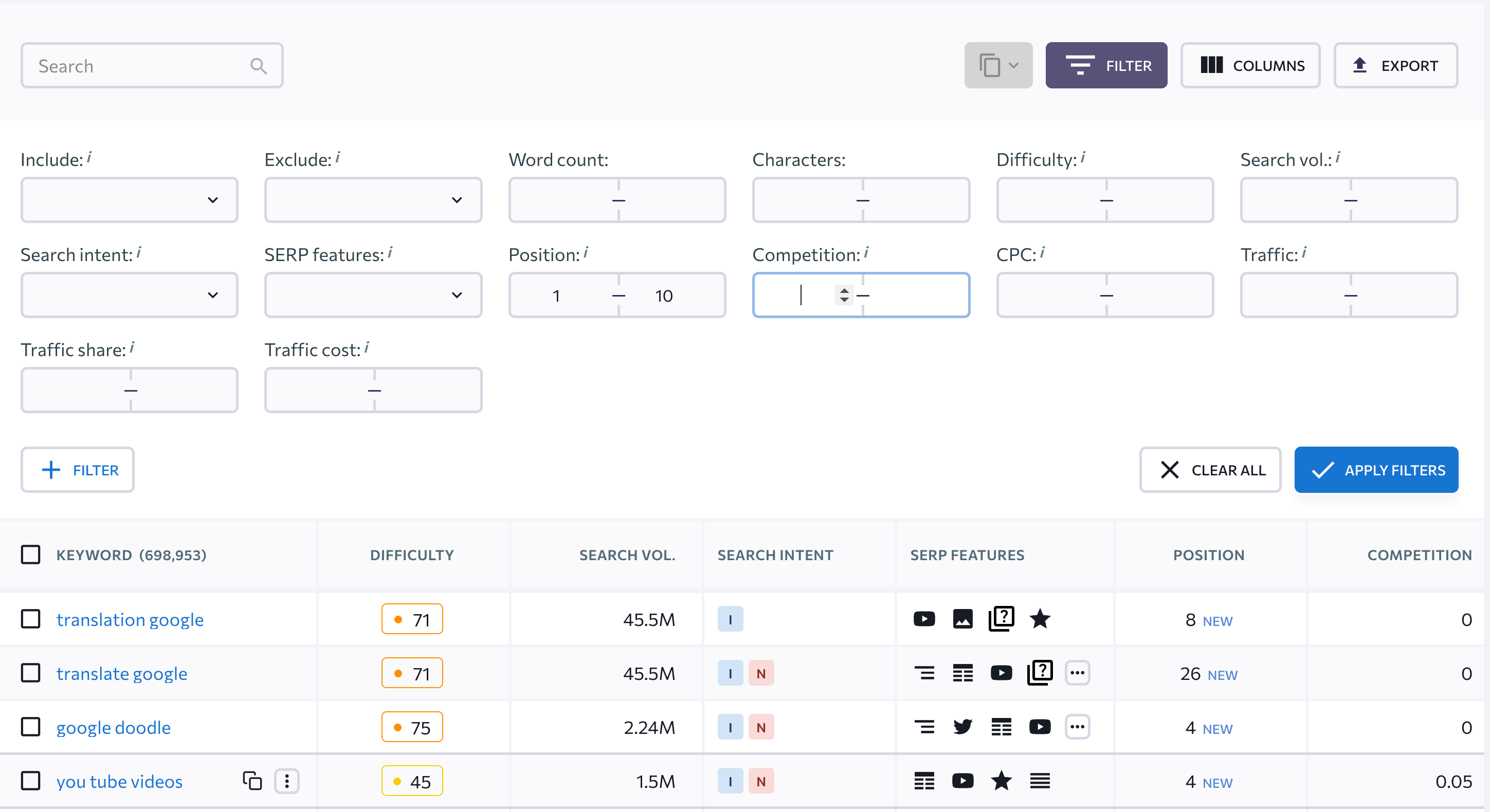
Task: Click the search magnifier icon
Action: 259,66
